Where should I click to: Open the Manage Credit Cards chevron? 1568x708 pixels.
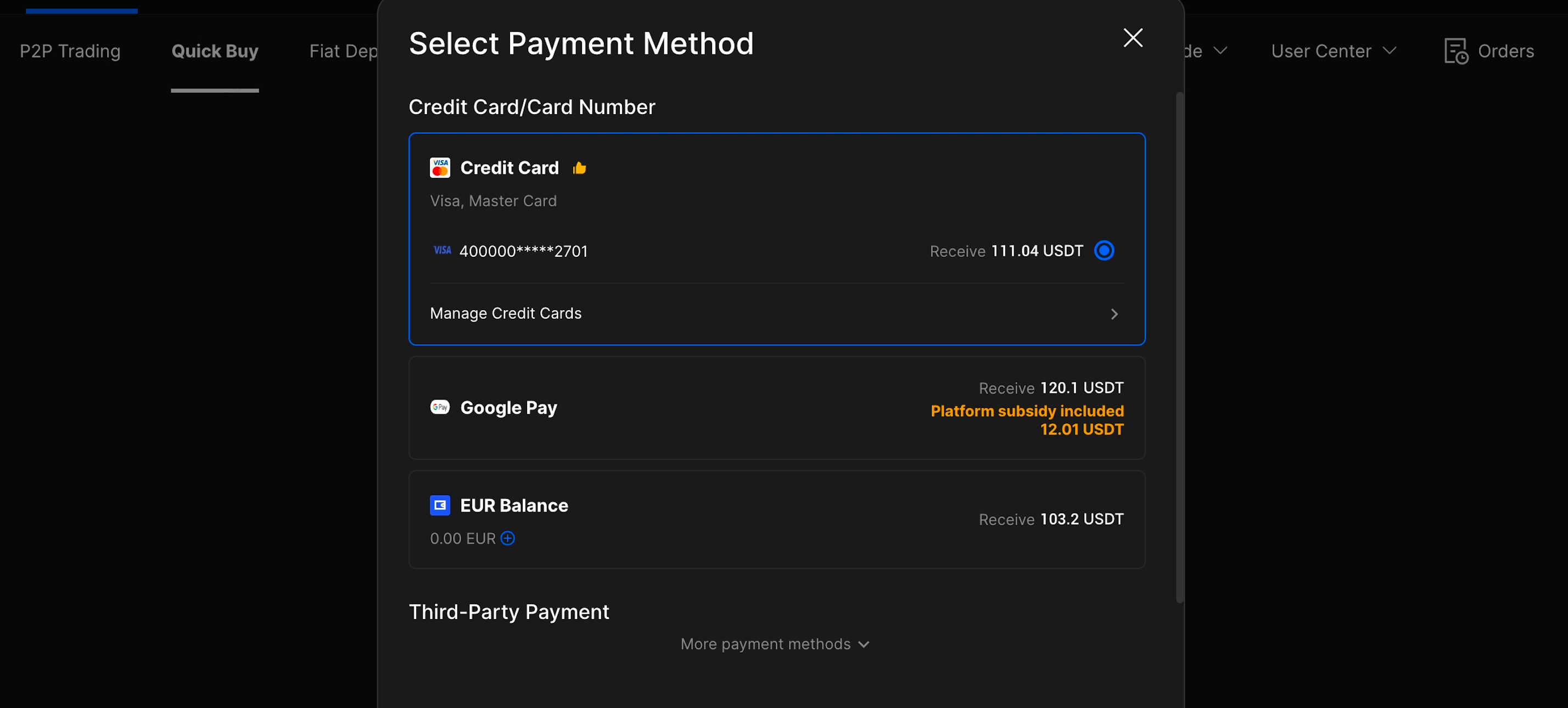pos(1114,314)
